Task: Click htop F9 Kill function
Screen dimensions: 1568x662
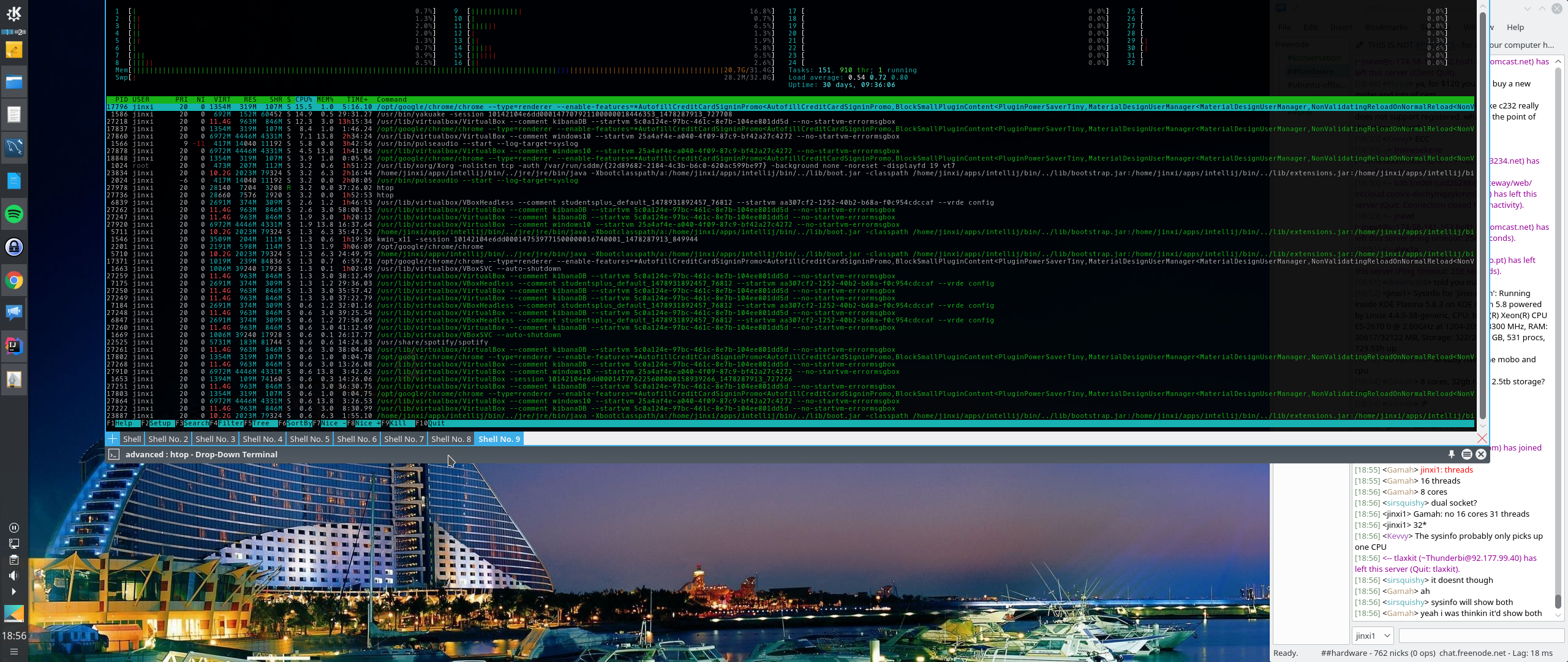Action: (398, 423)
